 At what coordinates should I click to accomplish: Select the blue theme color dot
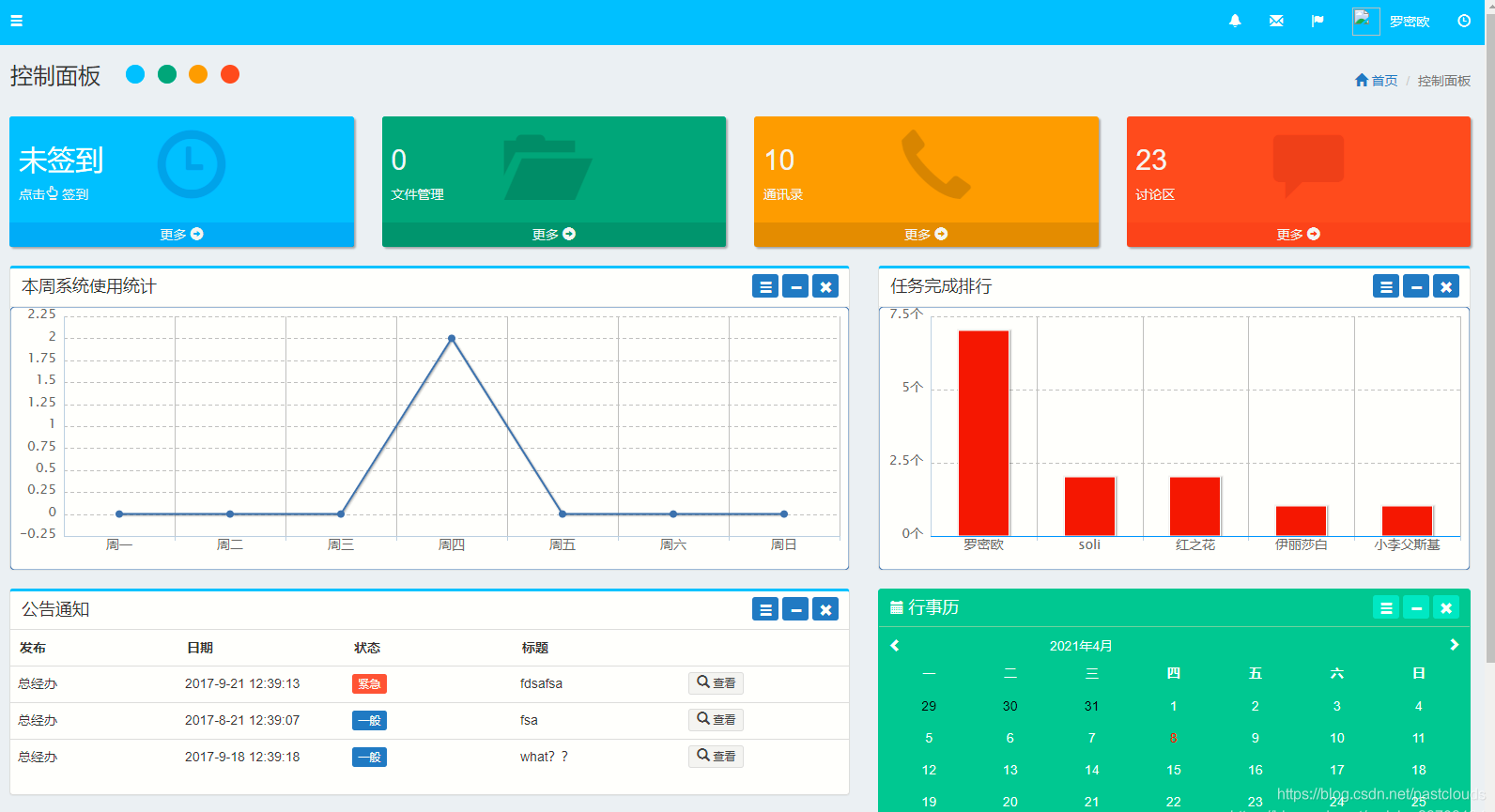pyautogui.click(x=135, y=74)
